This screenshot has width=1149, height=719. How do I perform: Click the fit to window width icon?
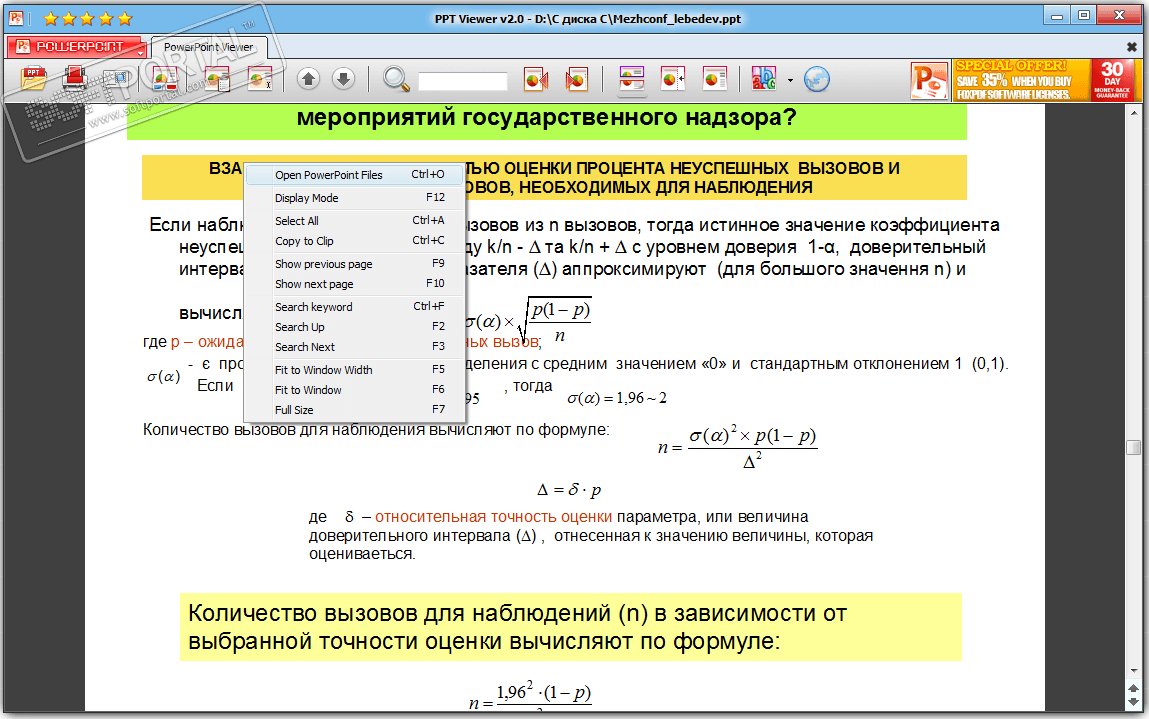(632, 78)
